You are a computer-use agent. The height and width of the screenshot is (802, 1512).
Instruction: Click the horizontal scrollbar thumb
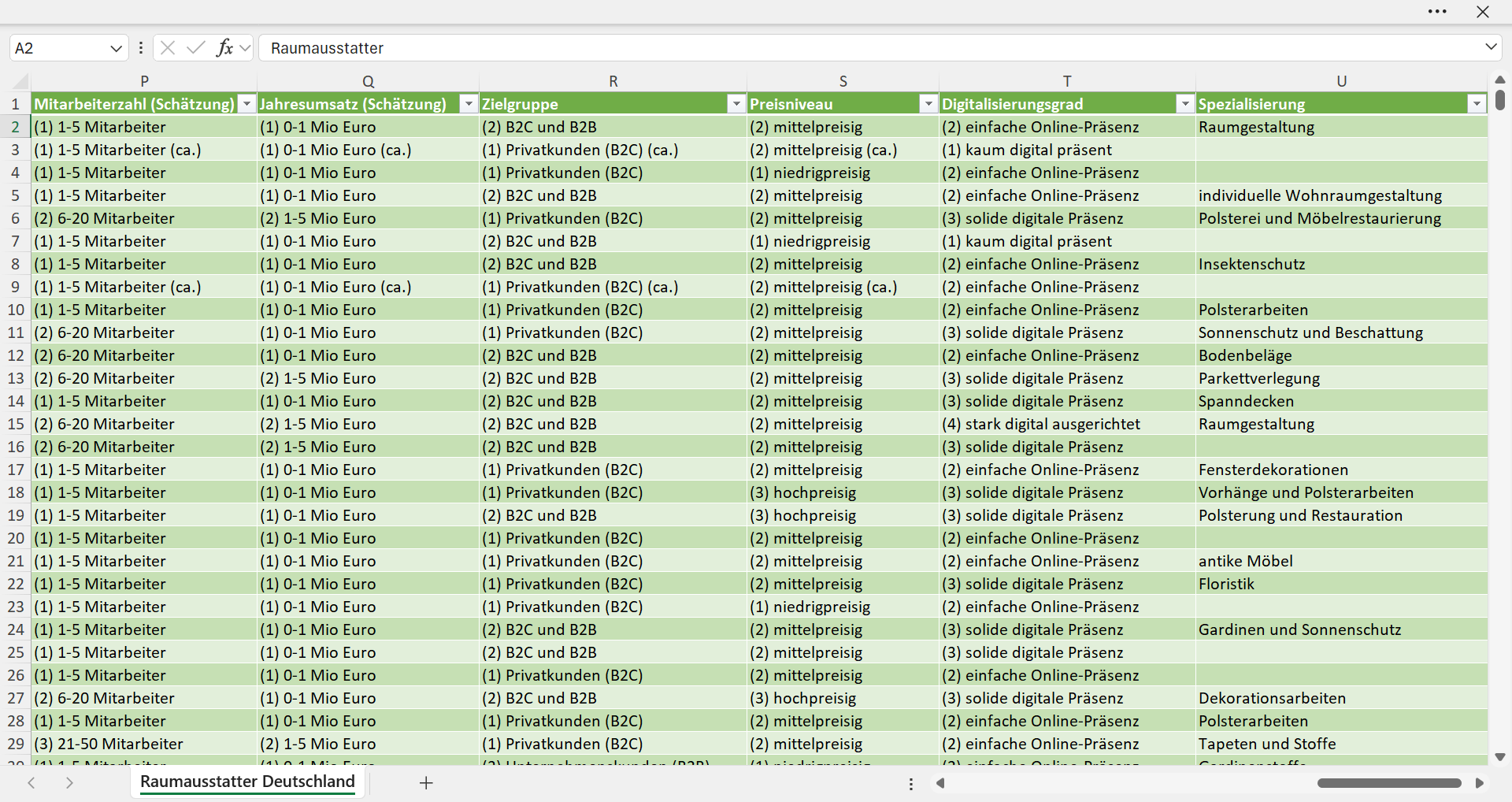1389,783
